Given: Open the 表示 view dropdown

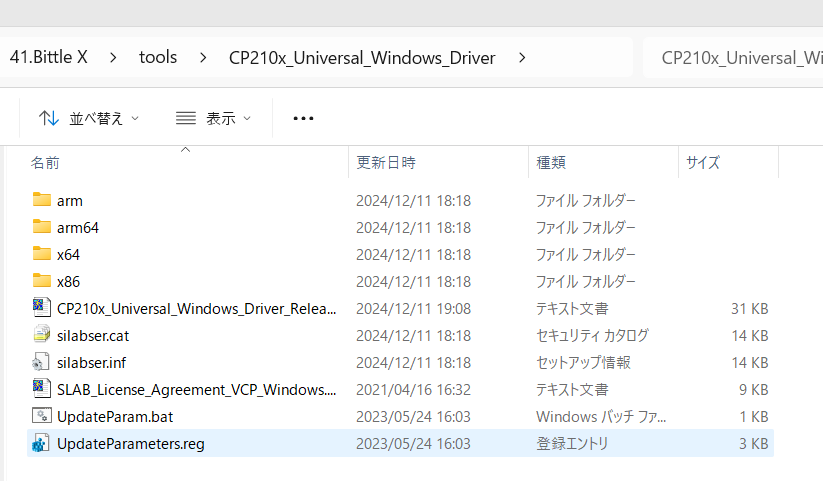Looking at the screenshot, I should click(x=213, y=118).
